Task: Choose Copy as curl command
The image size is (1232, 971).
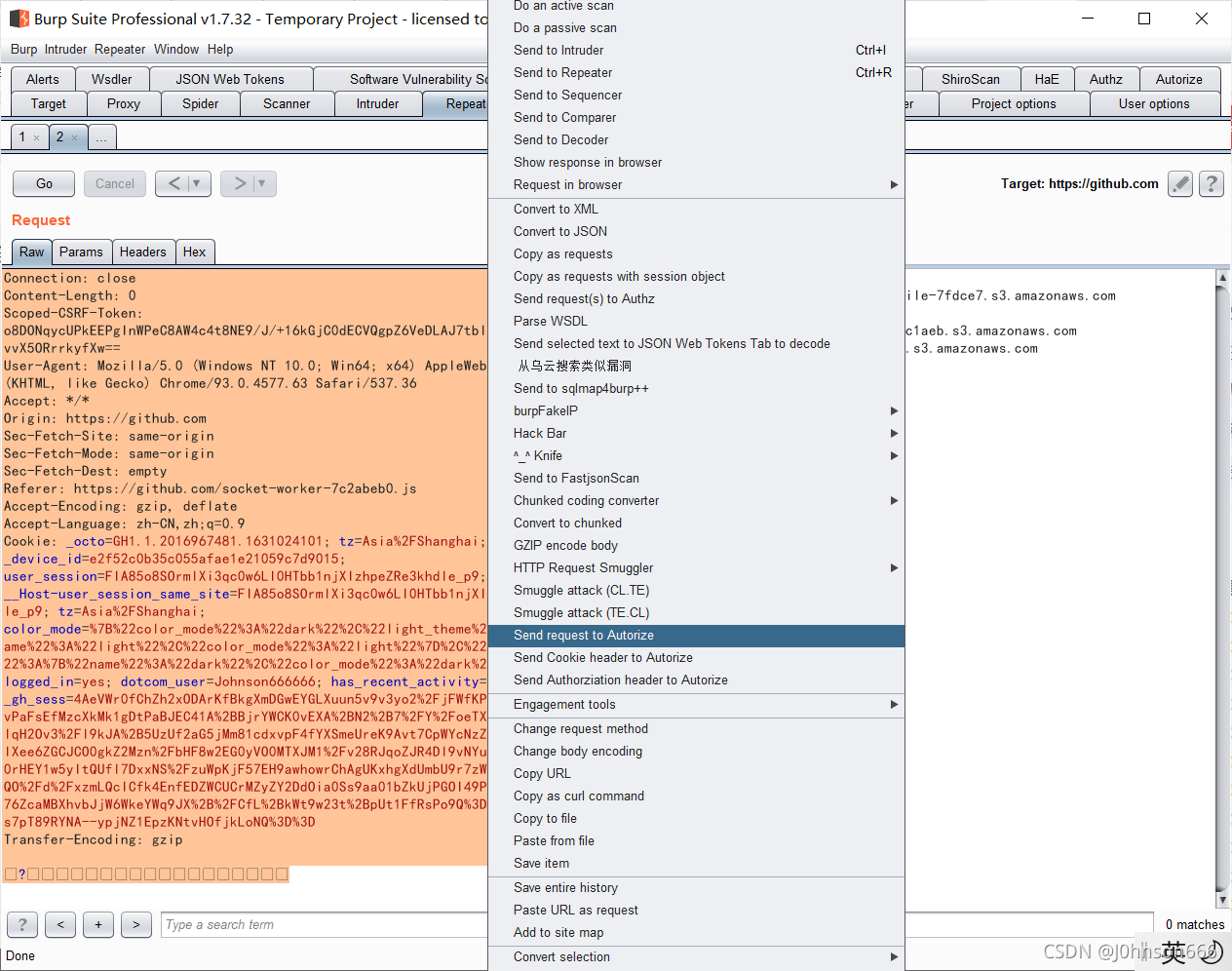Action: pos(696,796)
